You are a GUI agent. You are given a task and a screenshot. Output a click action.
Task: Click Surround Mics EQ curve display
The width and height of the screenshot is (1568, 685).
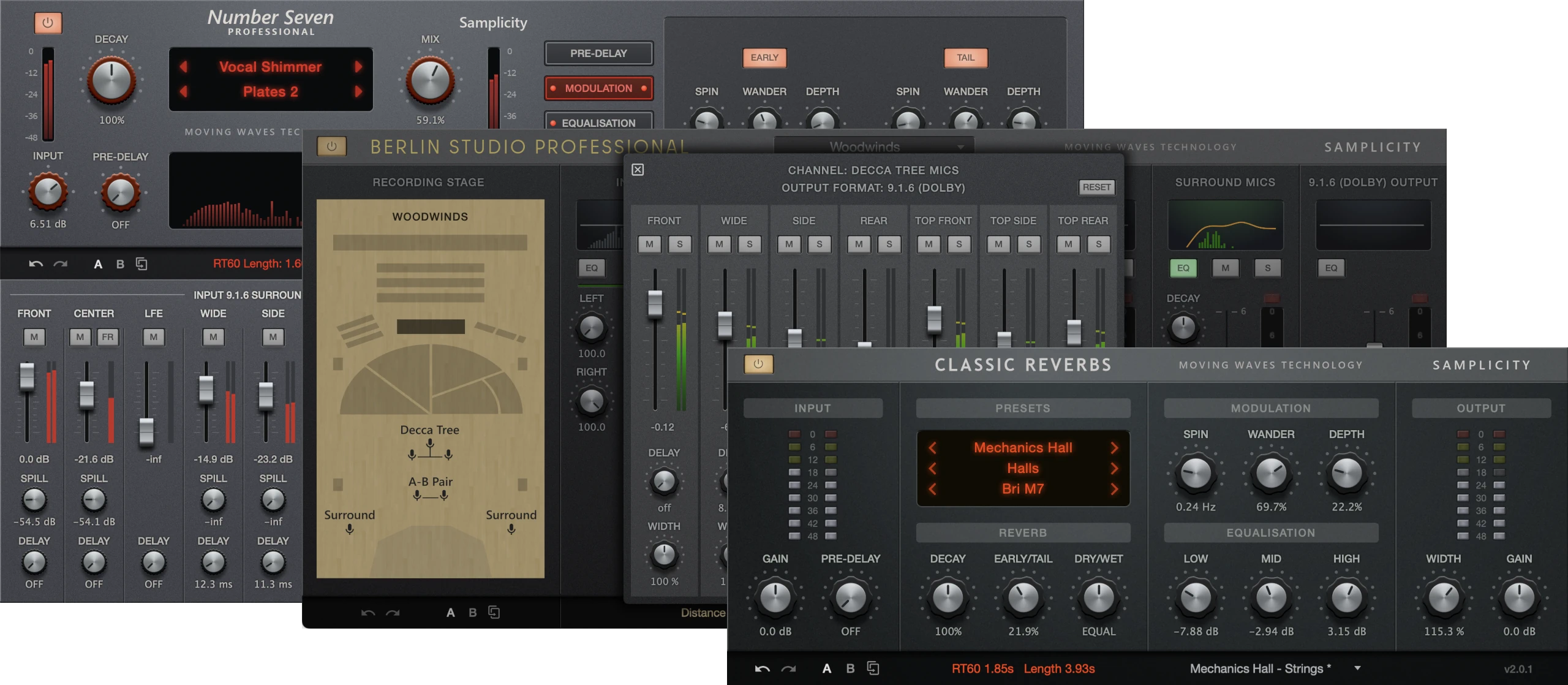click(1225, 224)
